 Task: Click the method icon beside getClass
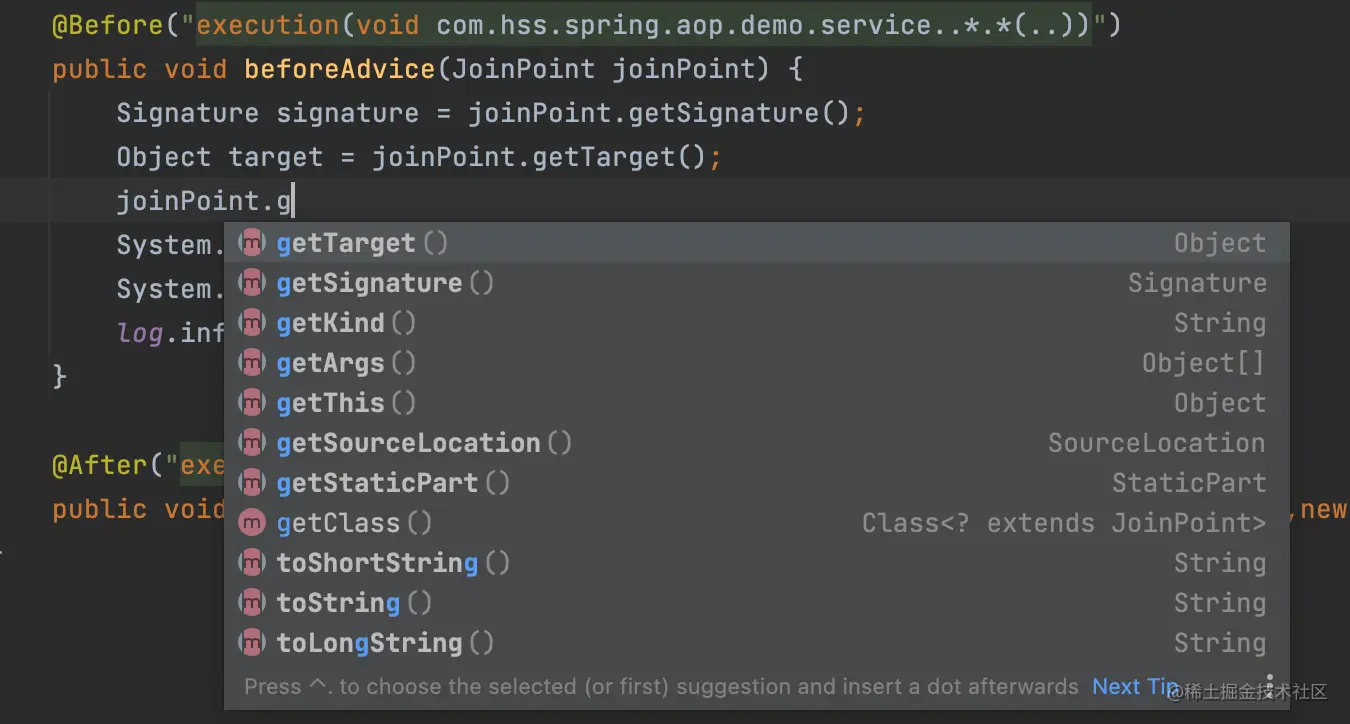click(252, 523)
